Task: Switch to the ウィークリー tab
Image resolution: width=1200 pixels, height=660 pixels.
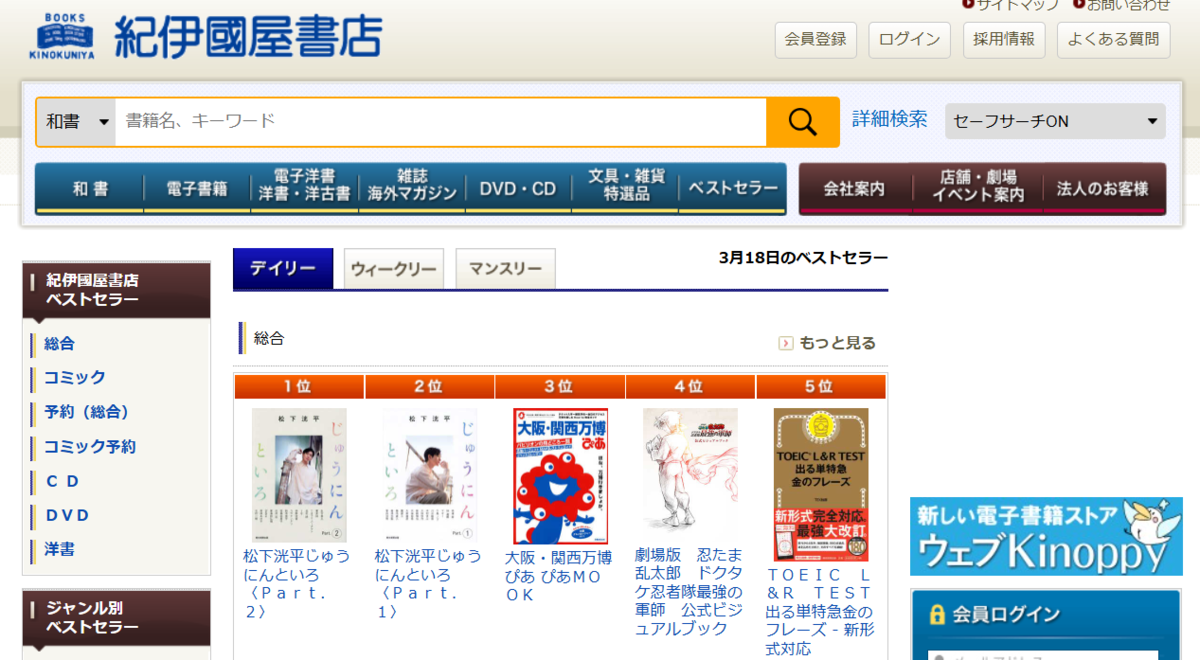Action: [394, 269]
